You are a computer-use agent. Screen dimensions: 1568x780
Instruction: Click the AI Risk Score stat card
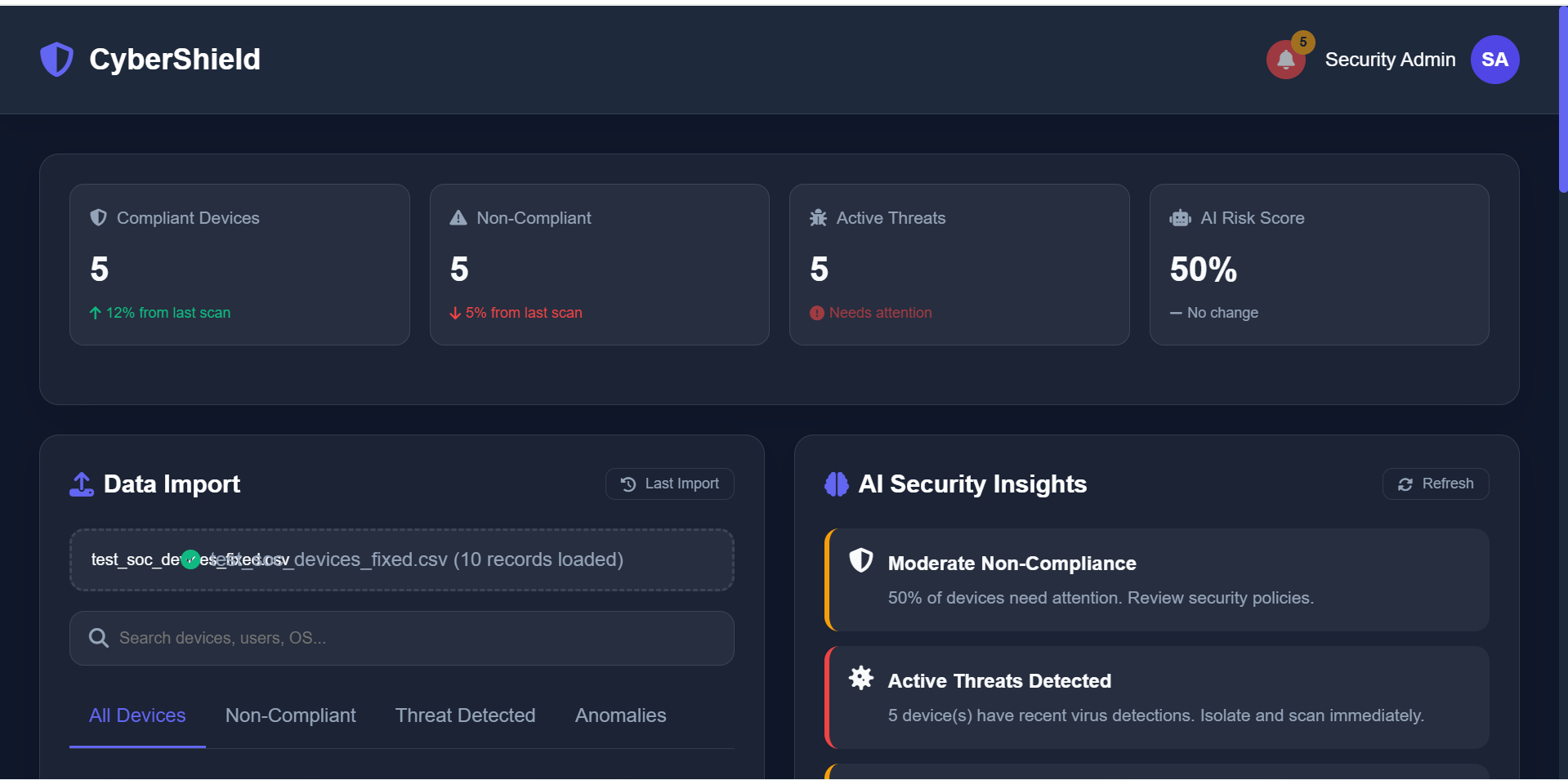1319,265
